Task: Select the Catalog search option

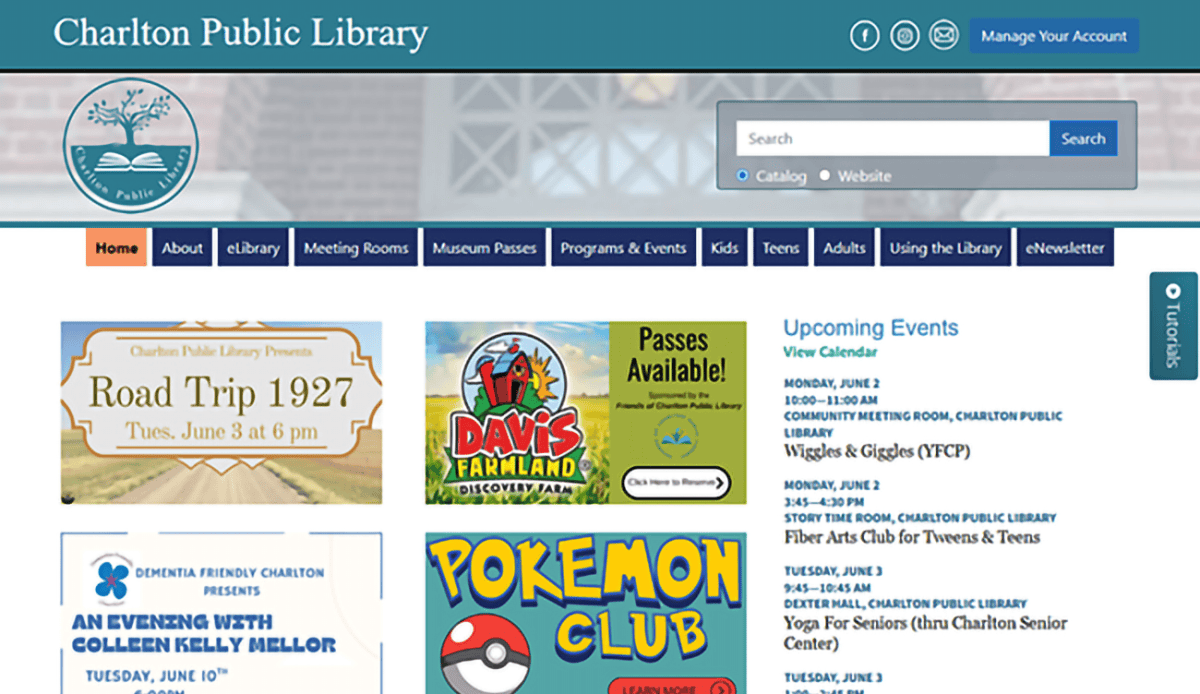Action: (742, 174)
